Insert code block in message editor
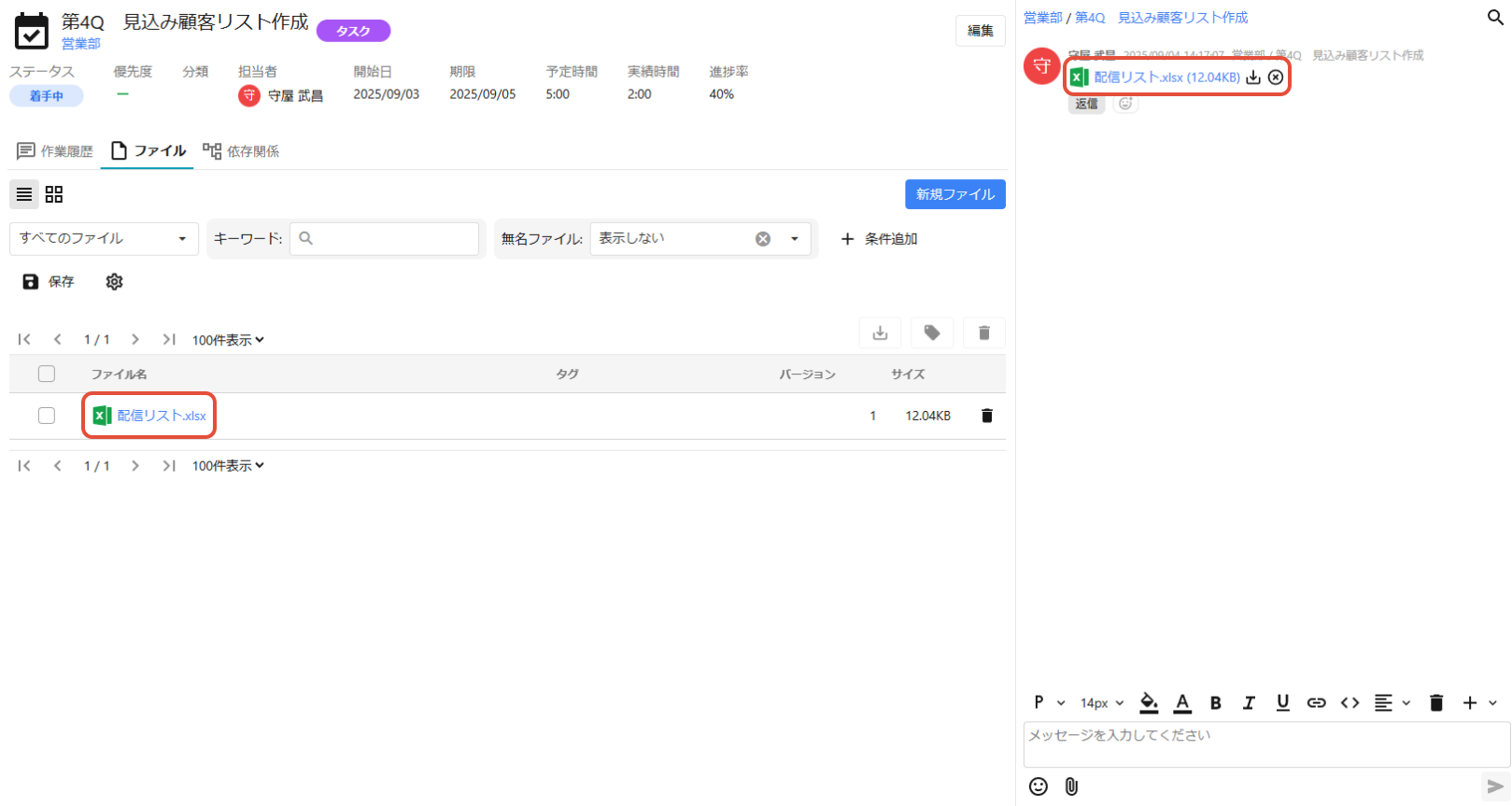Screen dimensions: 1512x806 point(1349,702)
